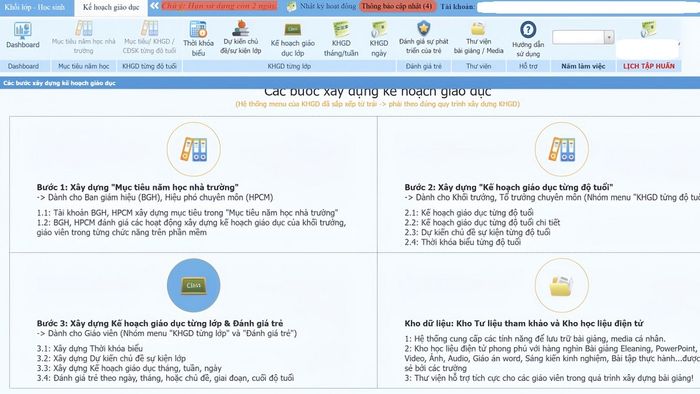Click the KHGD từng lớp group label
The image size is (700, 394).
289,66
